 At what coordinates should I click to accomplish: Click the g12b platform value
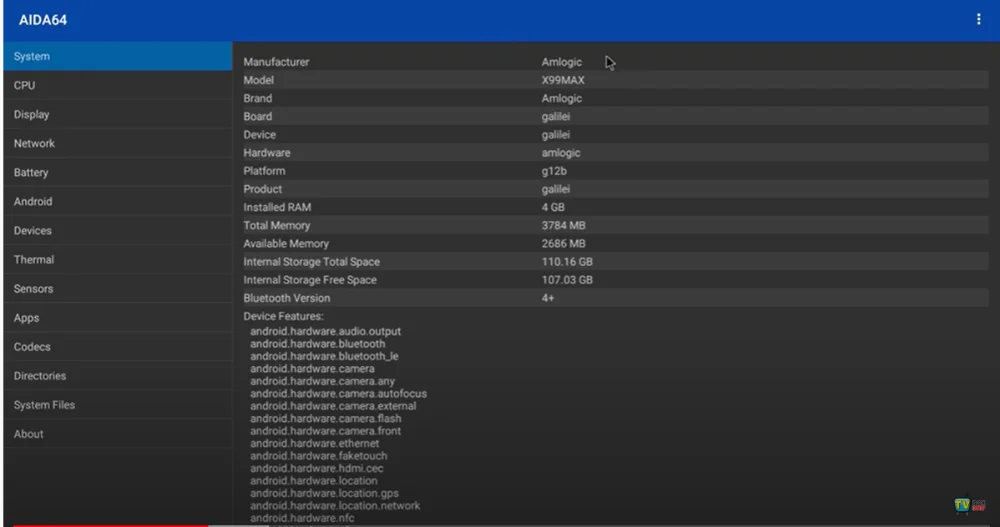pyautogui.click(x=554, y=171)
